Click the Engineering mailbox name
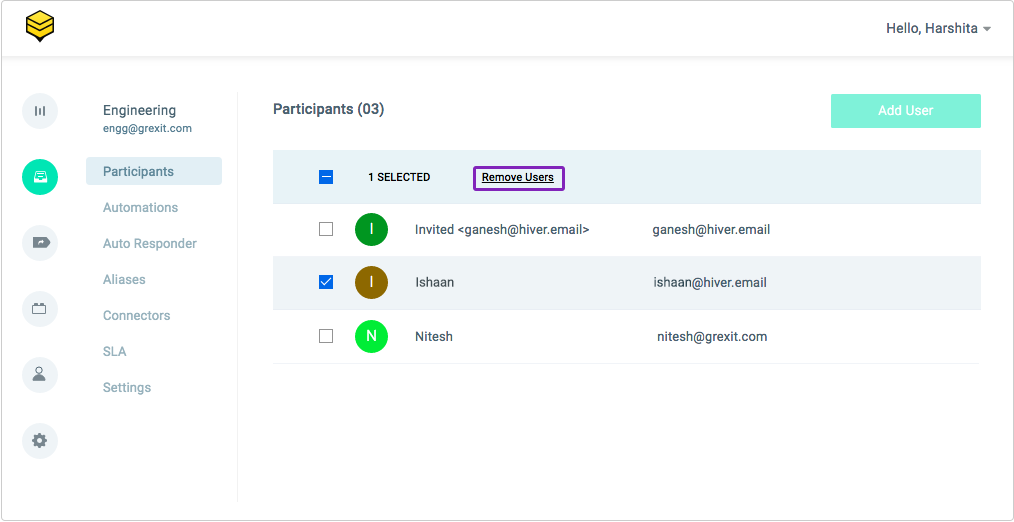This screenshot has width=1014, height=522. click(x=139, y=111)
